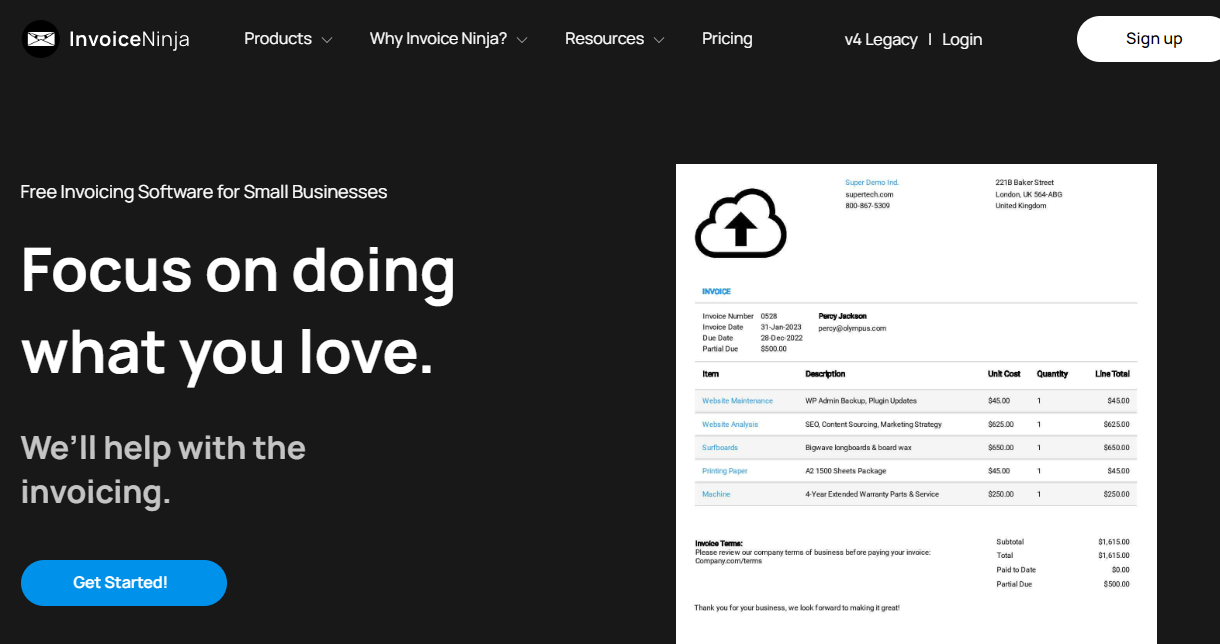The width and height of the screenshot is (1220, 644).
Task: Click the 221B Baker Street address
Action: click(1024, 182)
